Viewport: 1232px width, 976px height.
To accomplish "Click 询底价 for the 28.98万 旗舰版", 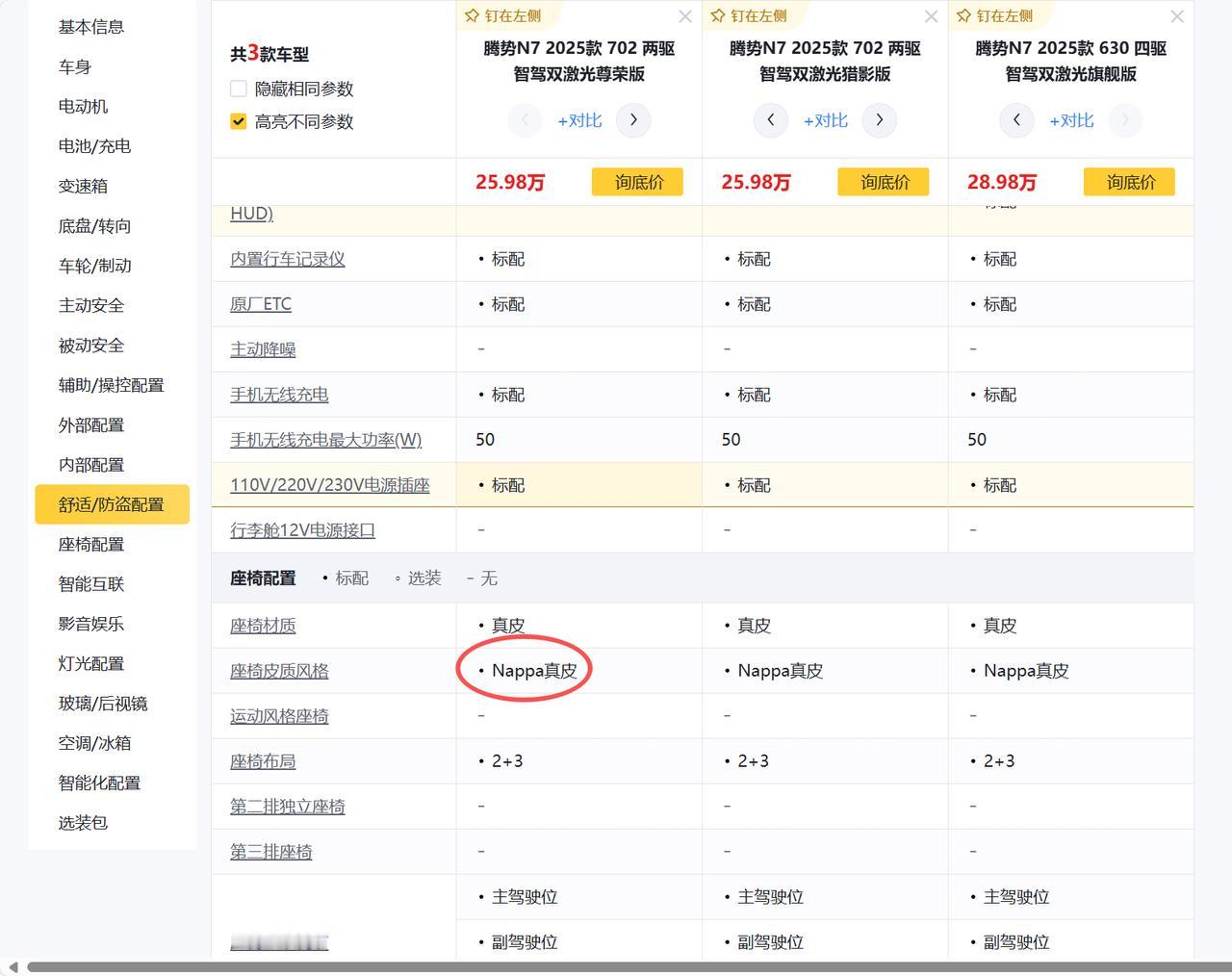I will pos(1129,182).
